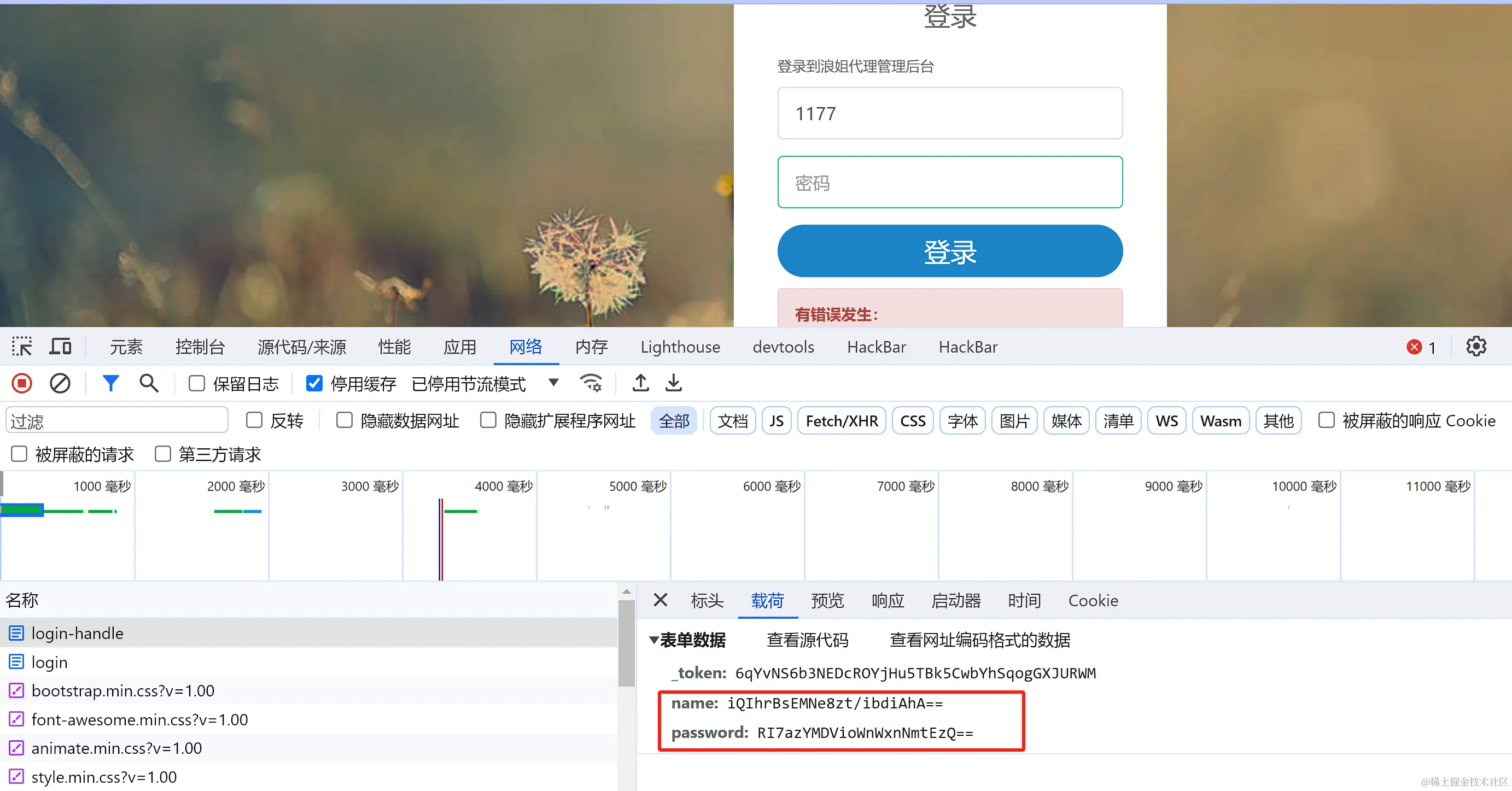The height and width of the screenshot is (791, 1512).
Task: Open the 响应 tab in request details
Action: pos(887,600)
